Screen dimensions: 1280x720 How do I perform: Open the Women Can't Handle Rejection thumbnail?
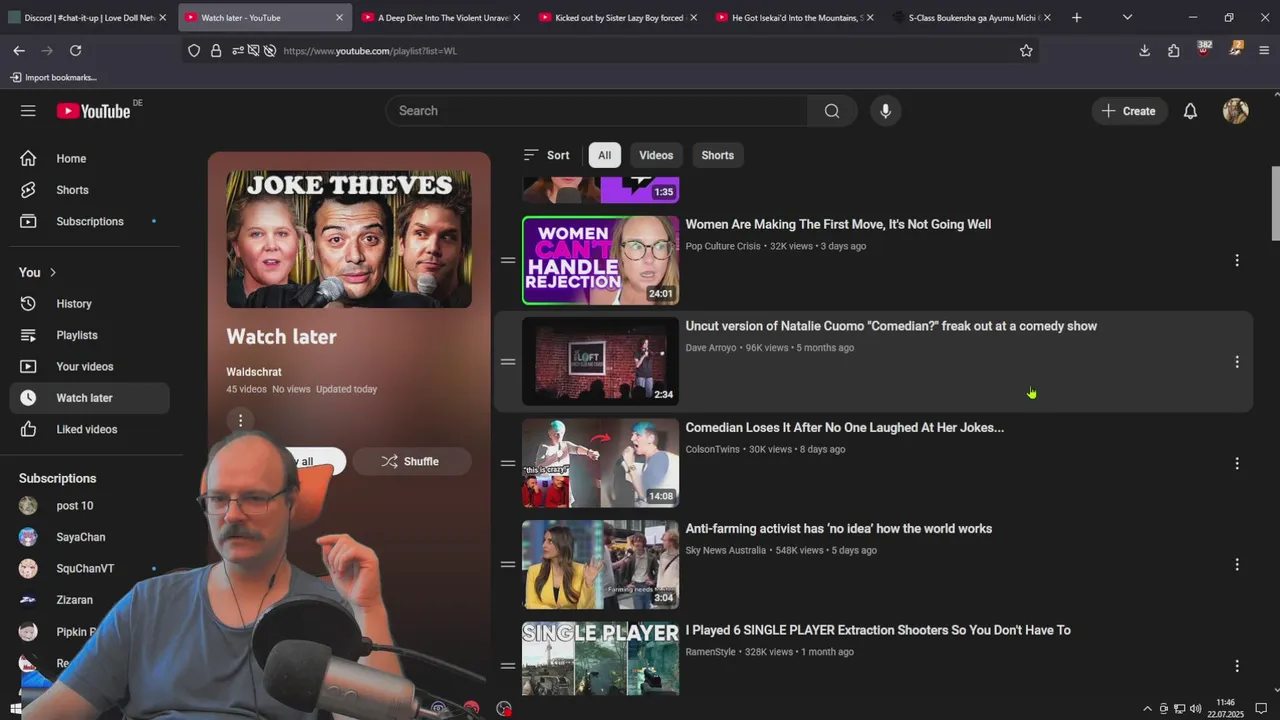pyautogui.click(x=600, y=260)
